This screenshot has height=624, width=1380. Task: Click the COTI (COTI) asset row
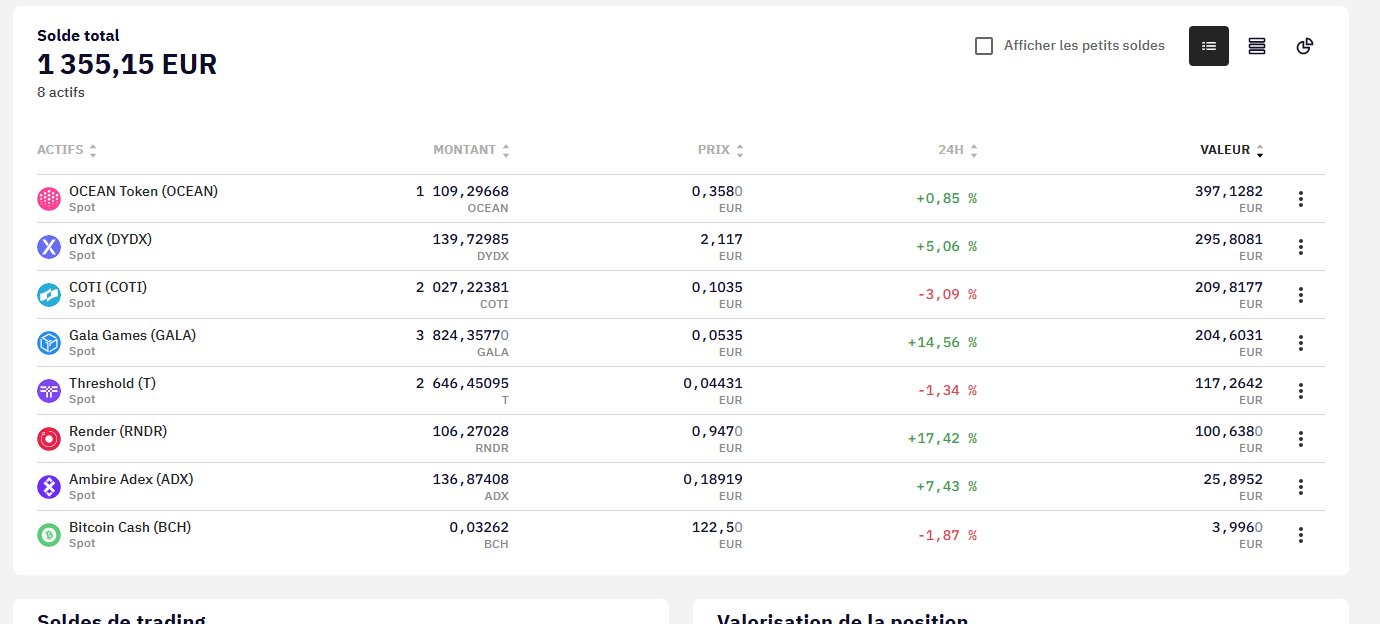pos(108,287)
